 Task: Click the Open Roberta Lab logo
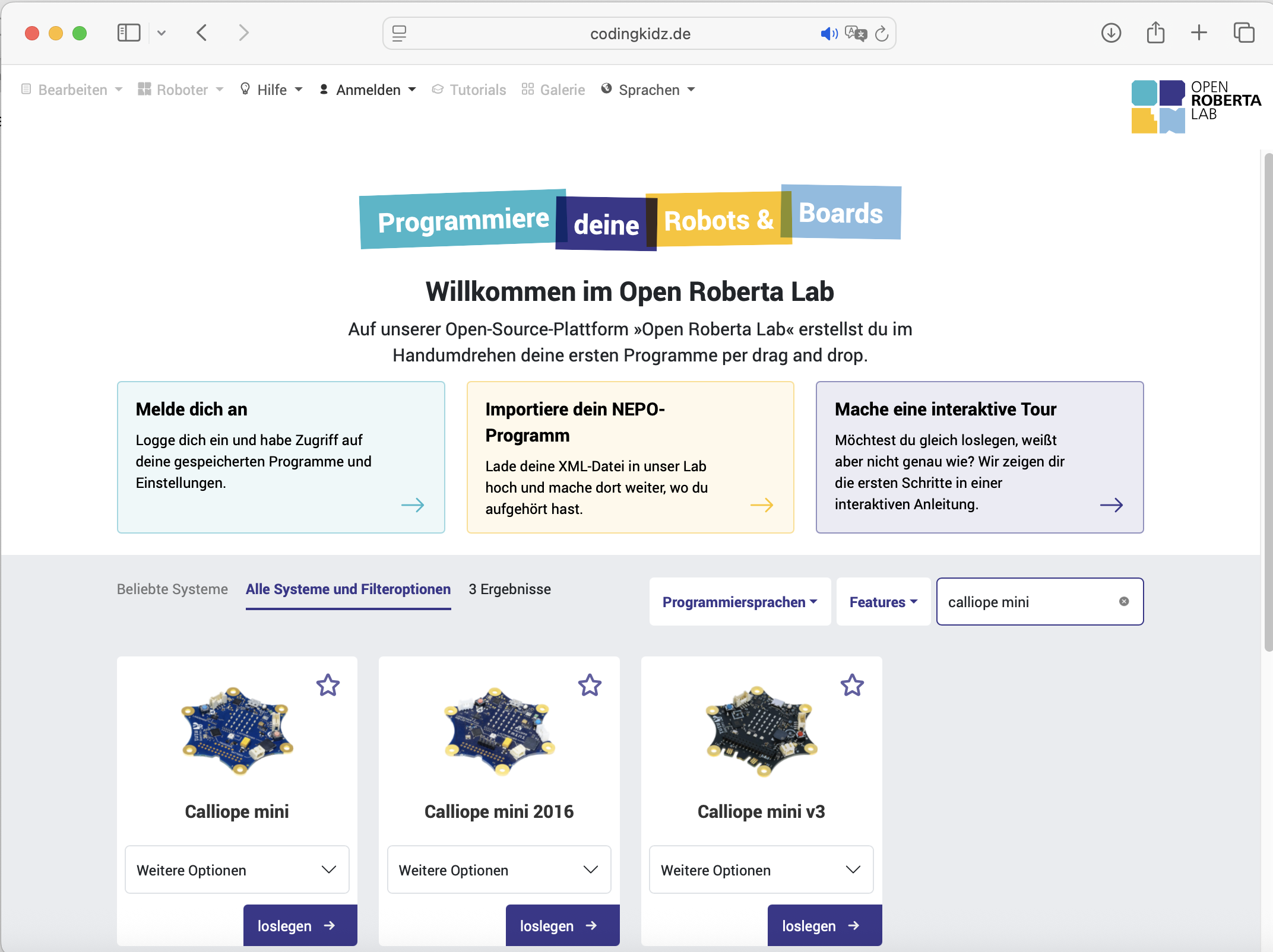[1196, 106]
